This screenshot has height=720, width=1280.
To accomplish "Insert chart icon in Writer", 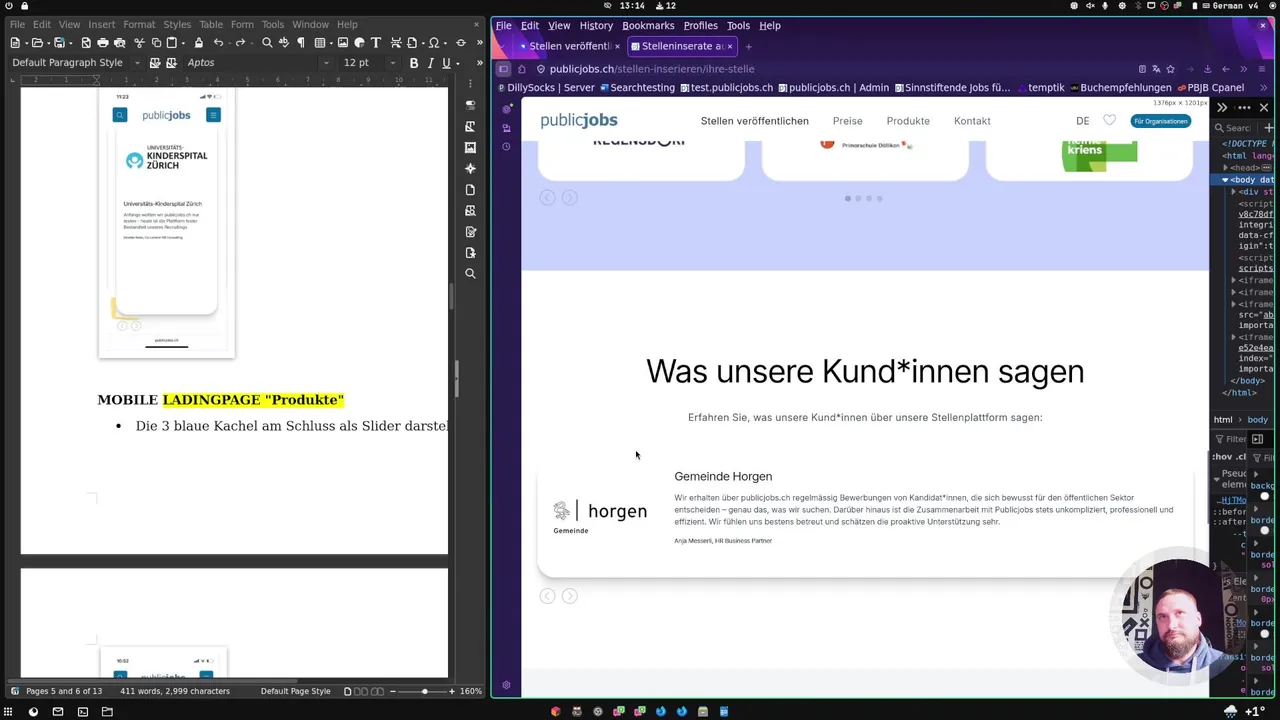I will [359, 43].
